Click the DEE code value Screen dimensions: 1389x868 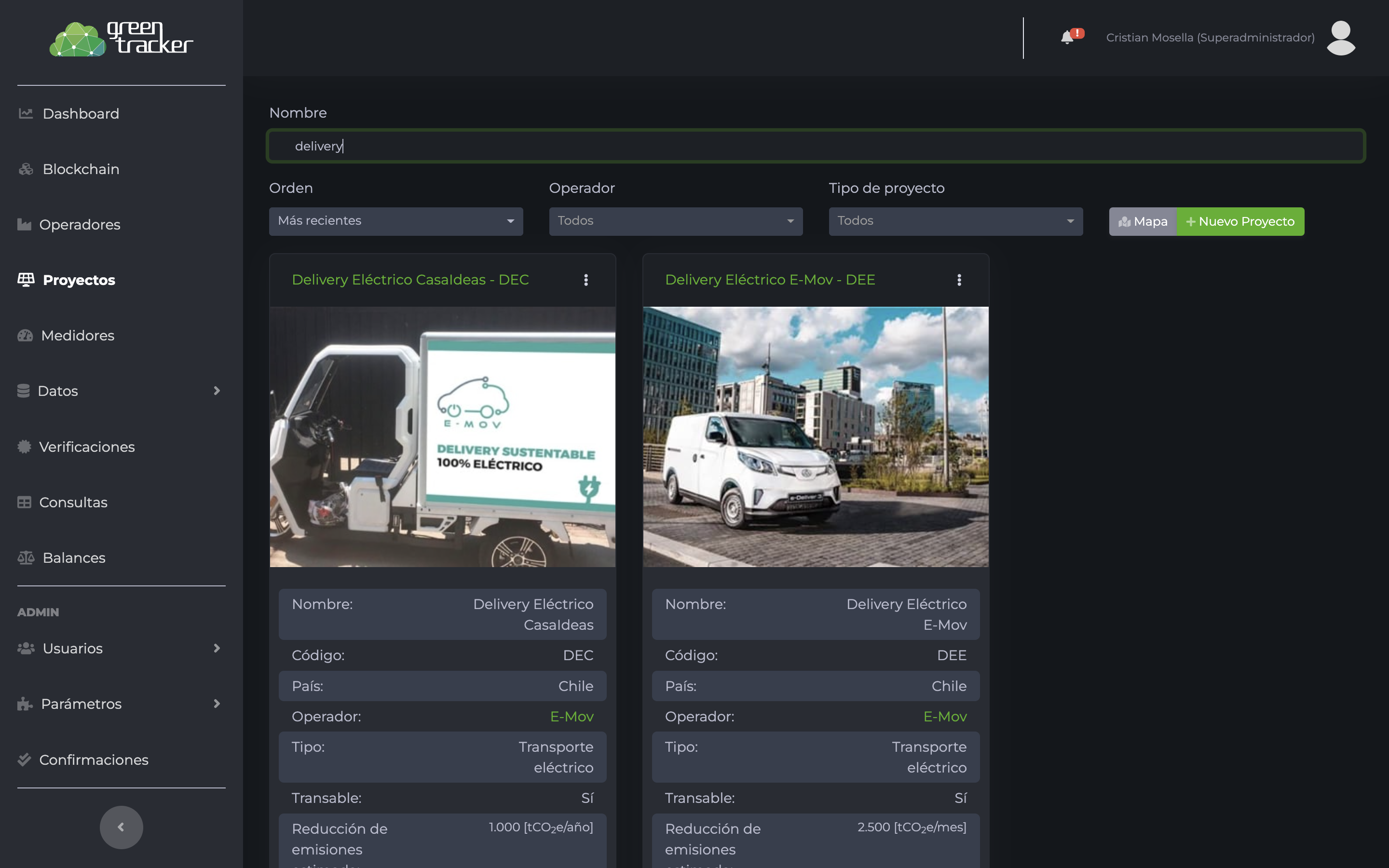(952, 655)
